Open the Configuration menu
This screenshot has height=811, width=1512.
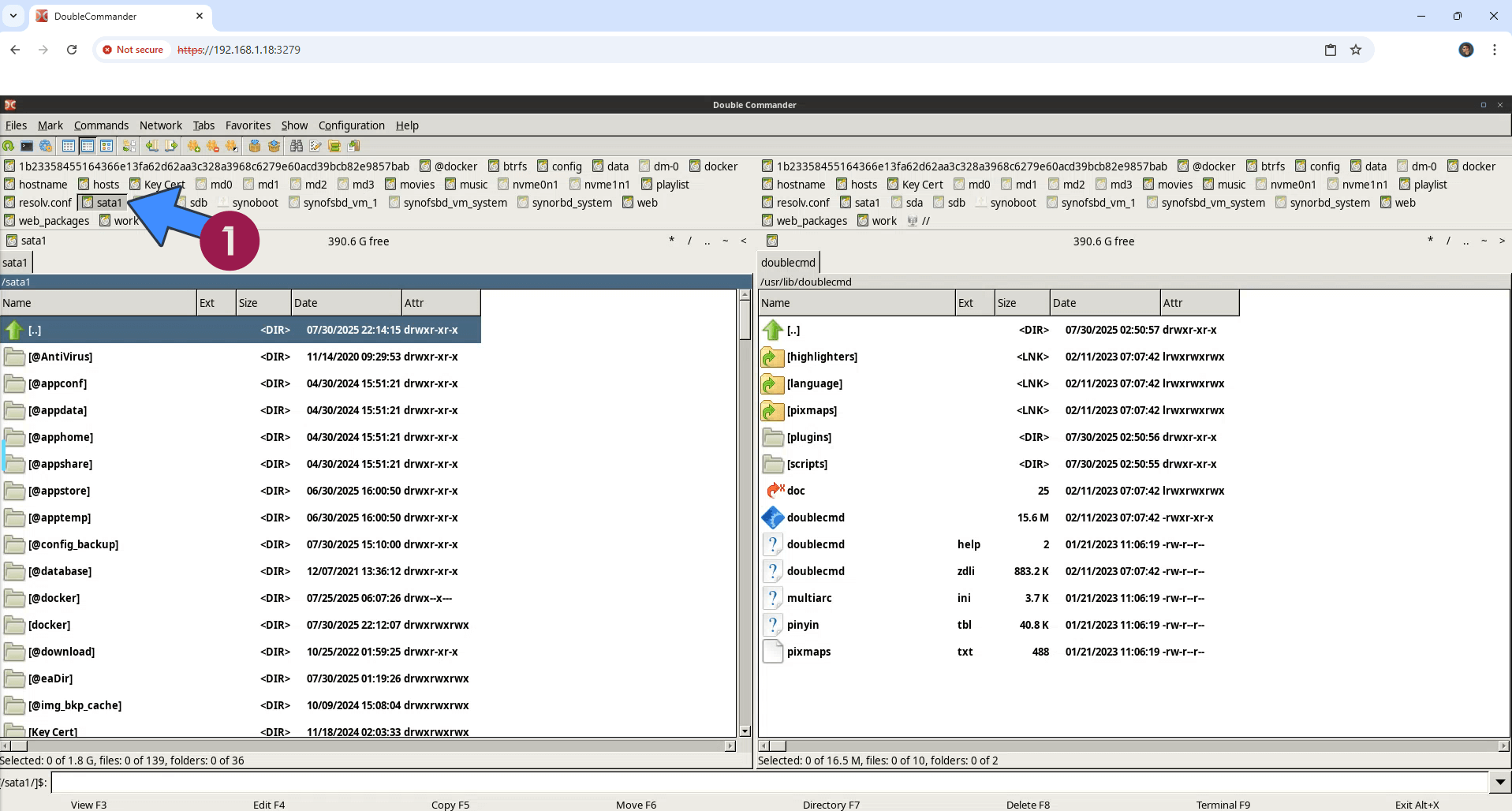[x=352, y=125]
